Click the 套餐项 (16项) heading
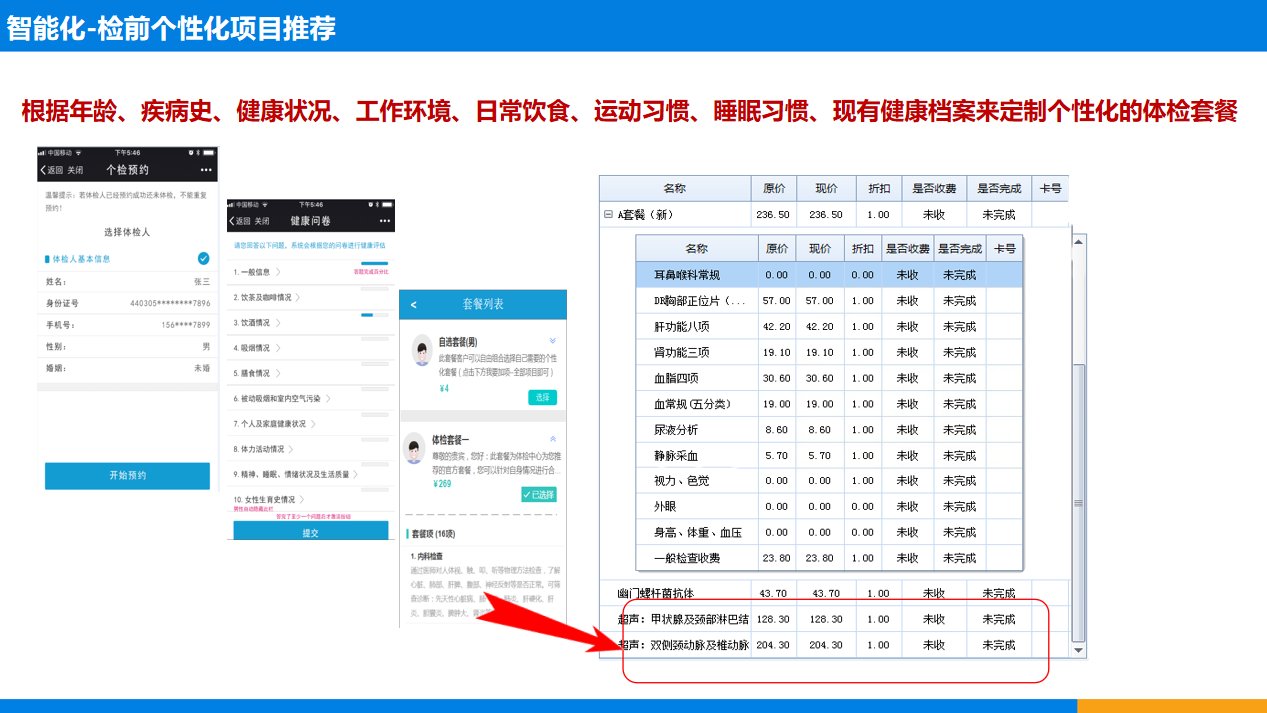 433,535
